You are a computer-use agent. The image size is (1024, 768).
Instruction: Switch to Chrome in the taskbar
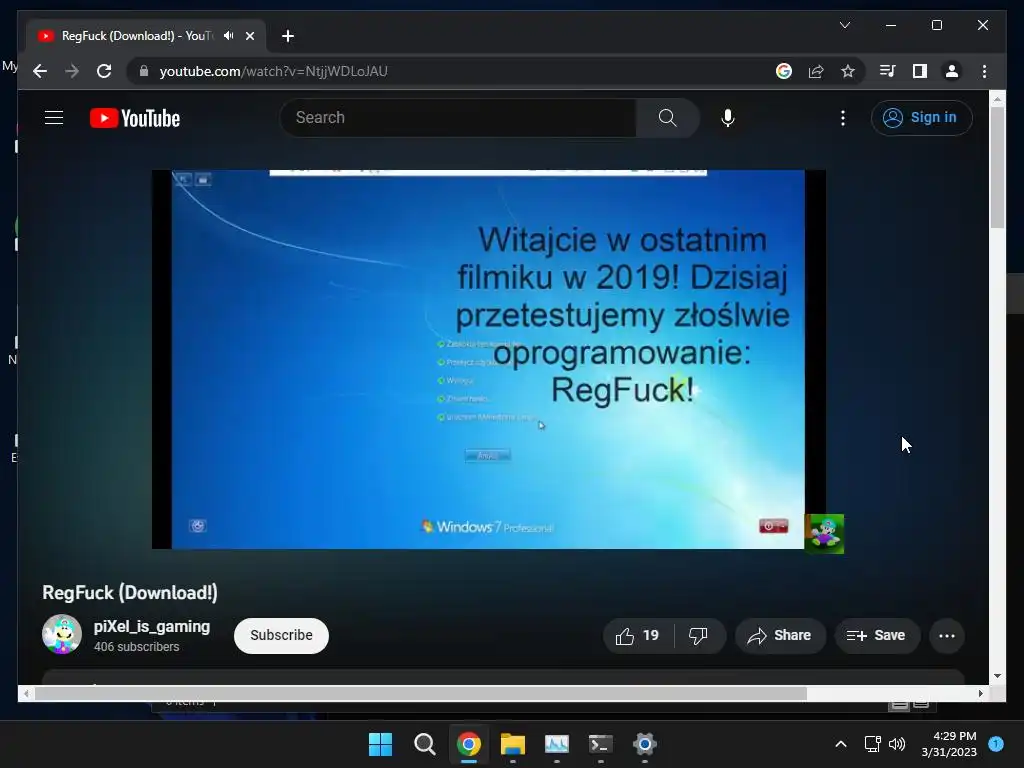click(x=468, y=744)
